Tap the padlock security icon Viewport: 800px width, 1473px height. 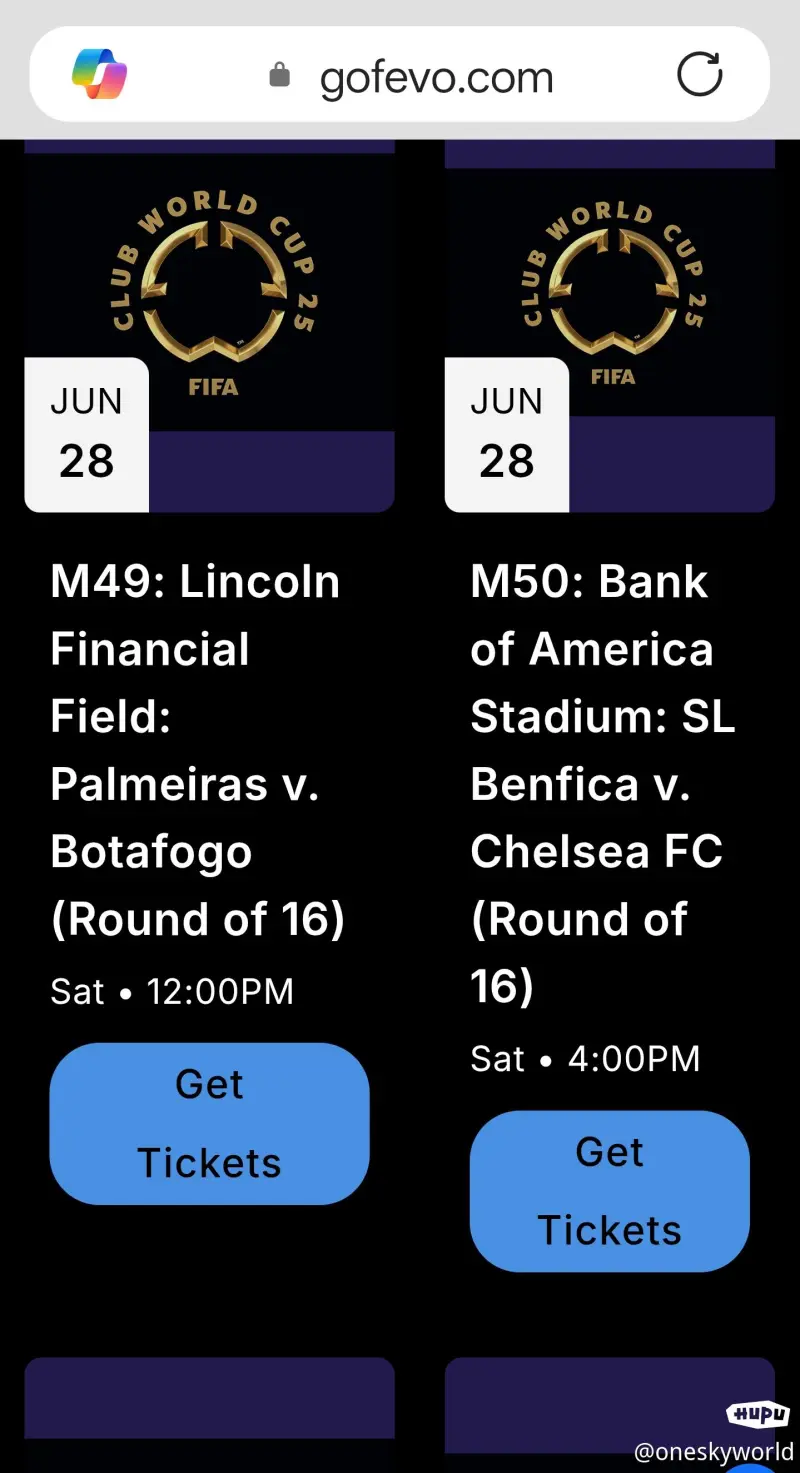280,75
